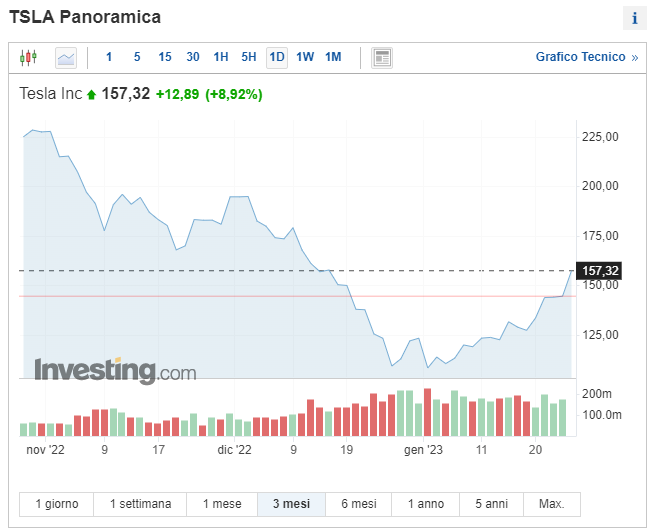Click the Investing.com watermark logo
This screenshot has width=650, height=529.
[116, 371]
